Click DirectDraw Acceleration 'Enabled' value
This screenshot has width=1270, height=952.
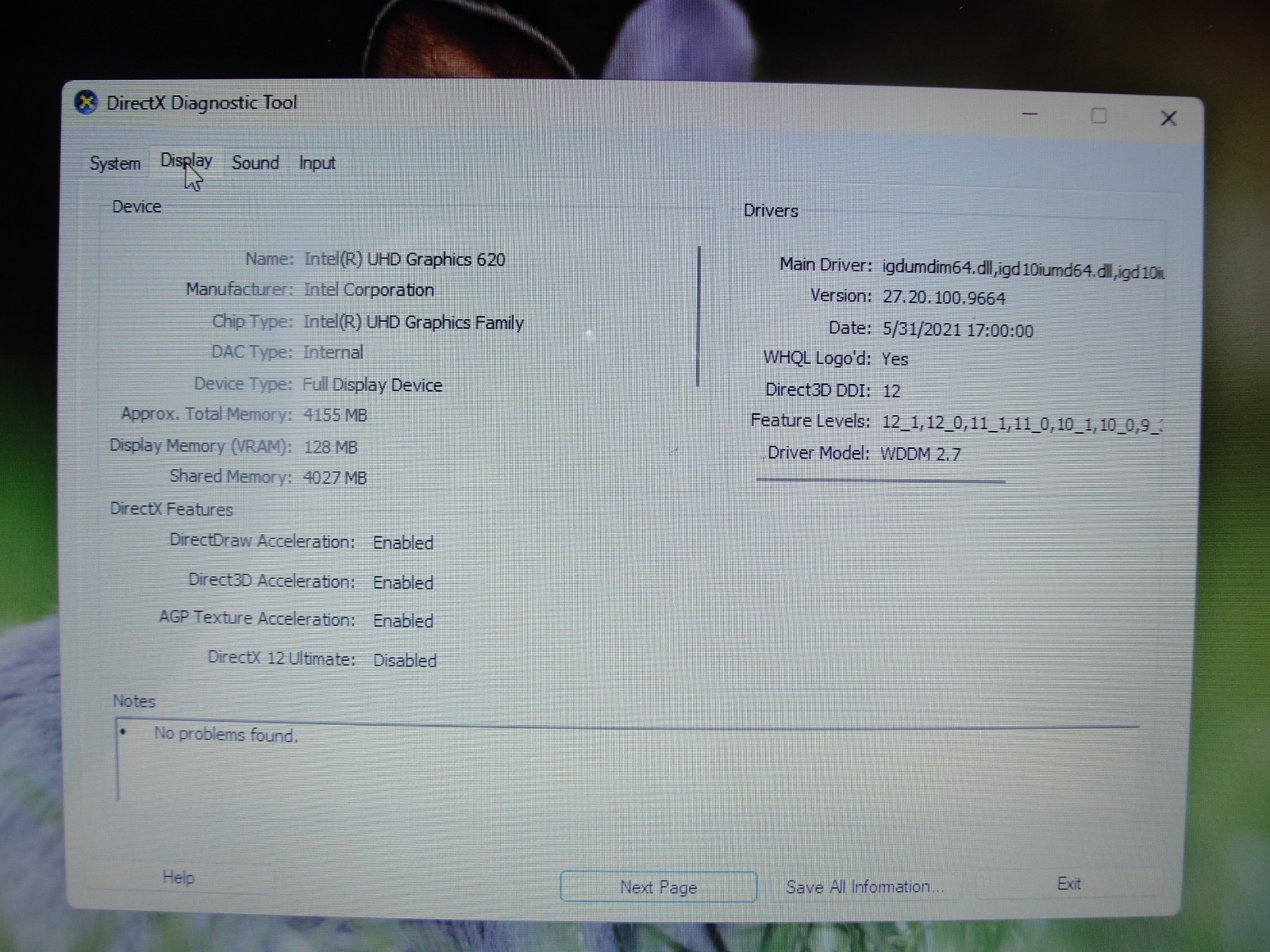[403, 543]
